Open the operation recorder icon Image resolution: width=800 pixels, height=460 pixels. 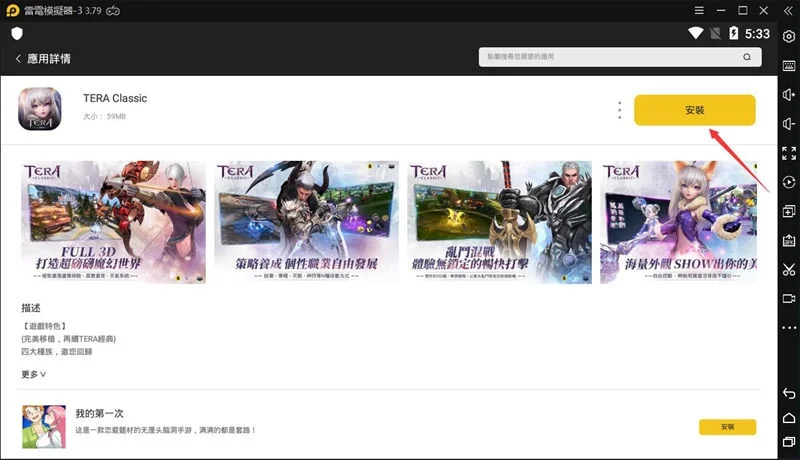[x=789, y=182]
